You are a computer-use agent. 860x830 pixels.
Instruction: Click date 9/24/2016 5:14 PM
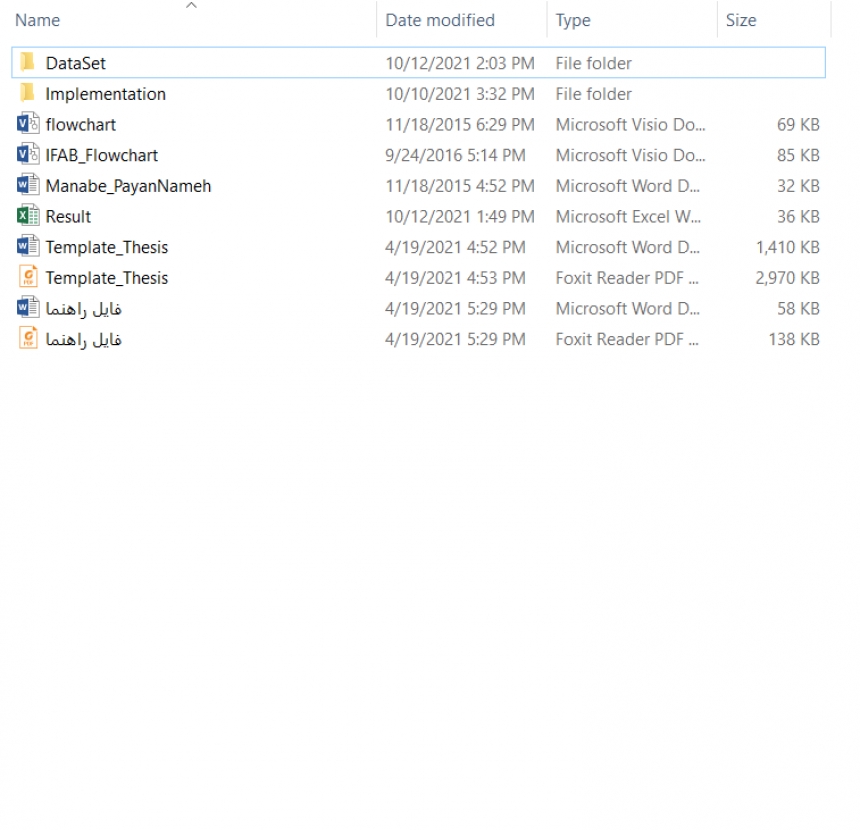pyautogui.click(x=455, y=155)
